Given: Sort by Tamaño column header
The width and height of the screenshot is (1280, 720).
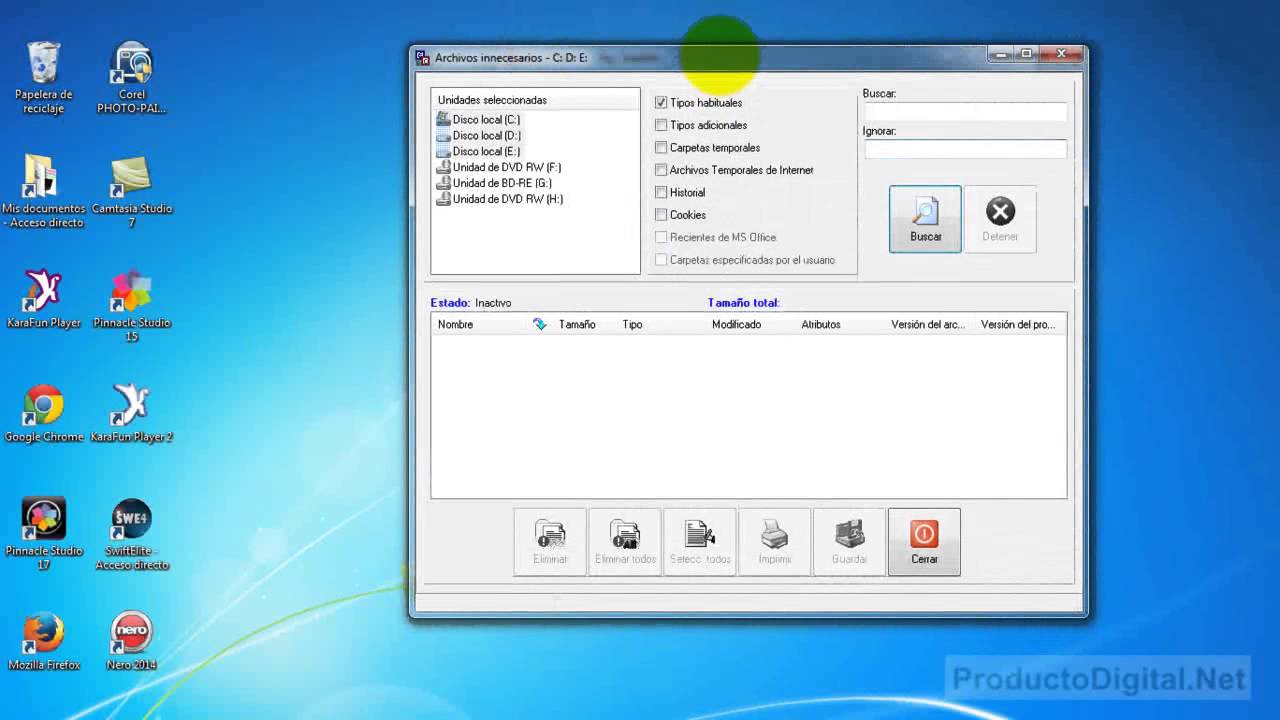Looking at the screenshot, I should point(583,324).
